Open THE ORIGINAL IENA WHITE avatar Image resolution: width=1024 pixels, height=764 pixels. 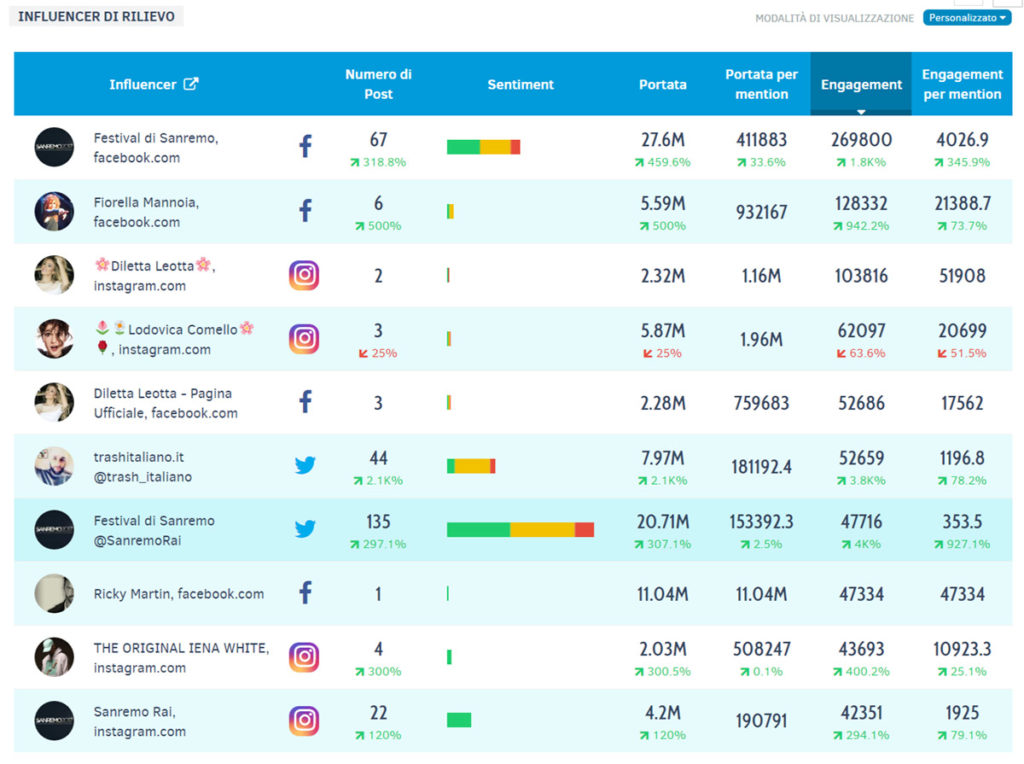pos(54,657)
